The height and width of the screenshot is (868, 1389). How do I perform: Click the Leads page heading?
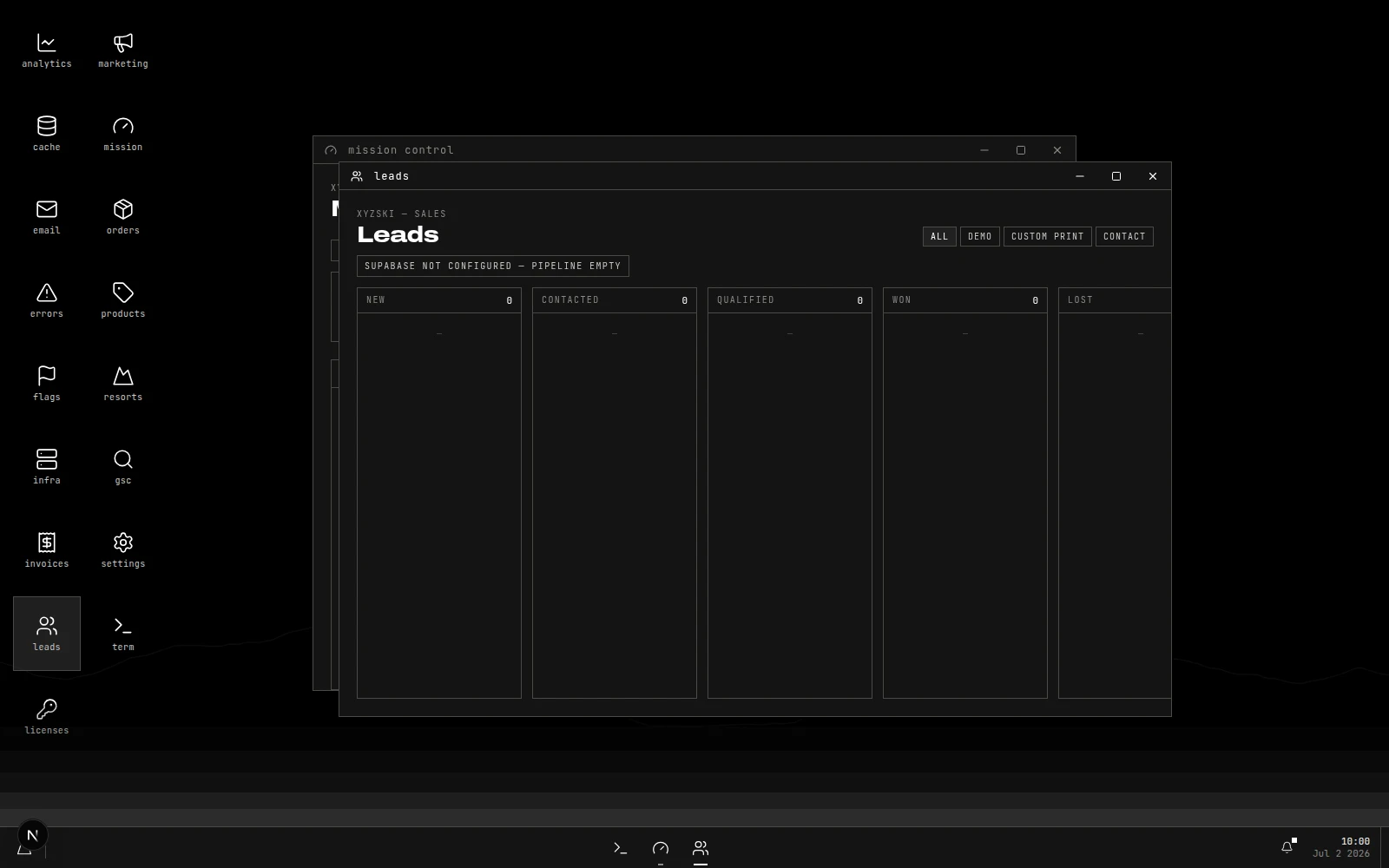point(398,234)
